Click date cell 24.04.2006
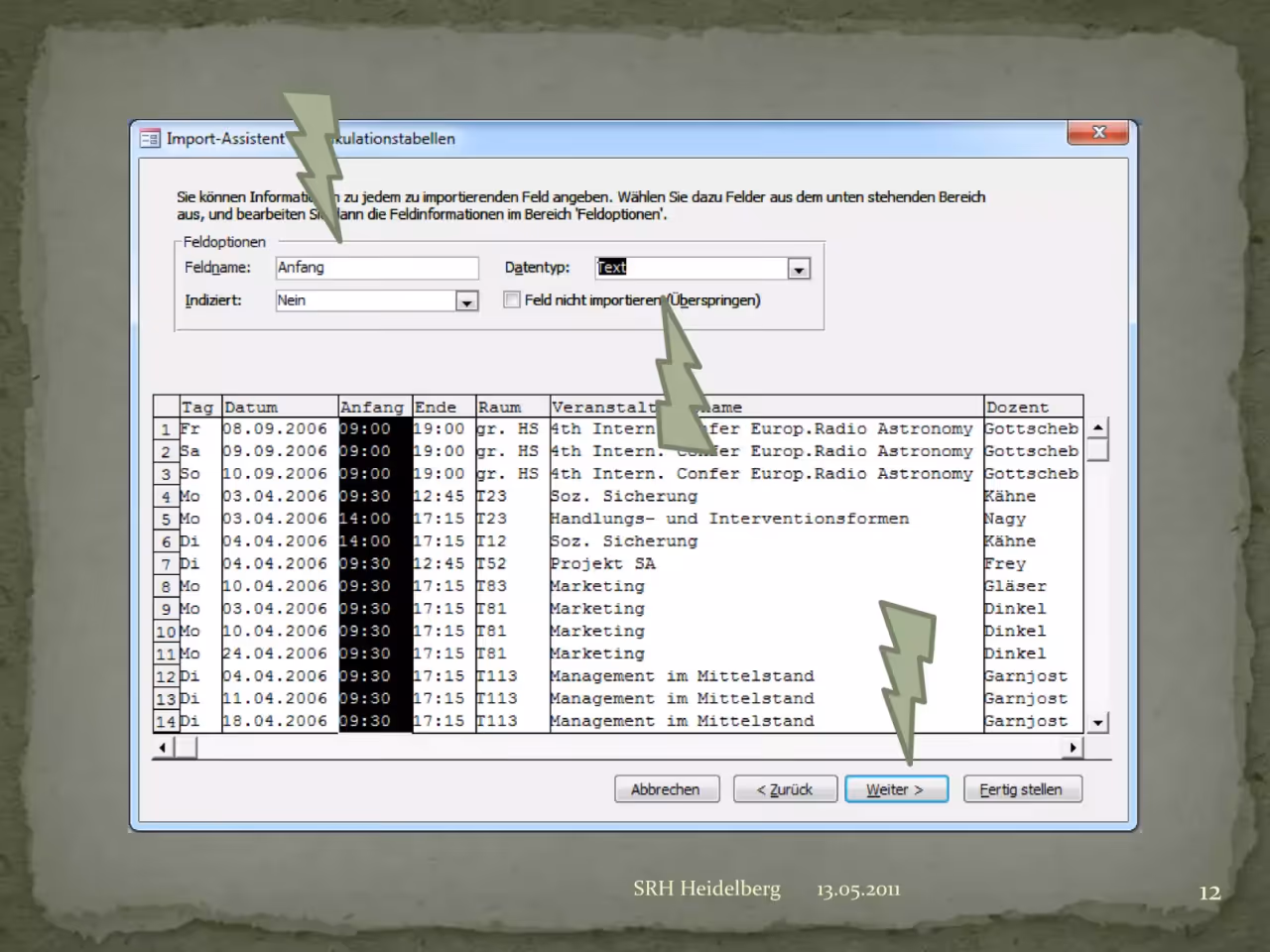This screenshot has height=952, width=1270. pyautogui.click(x=275, y=654)
